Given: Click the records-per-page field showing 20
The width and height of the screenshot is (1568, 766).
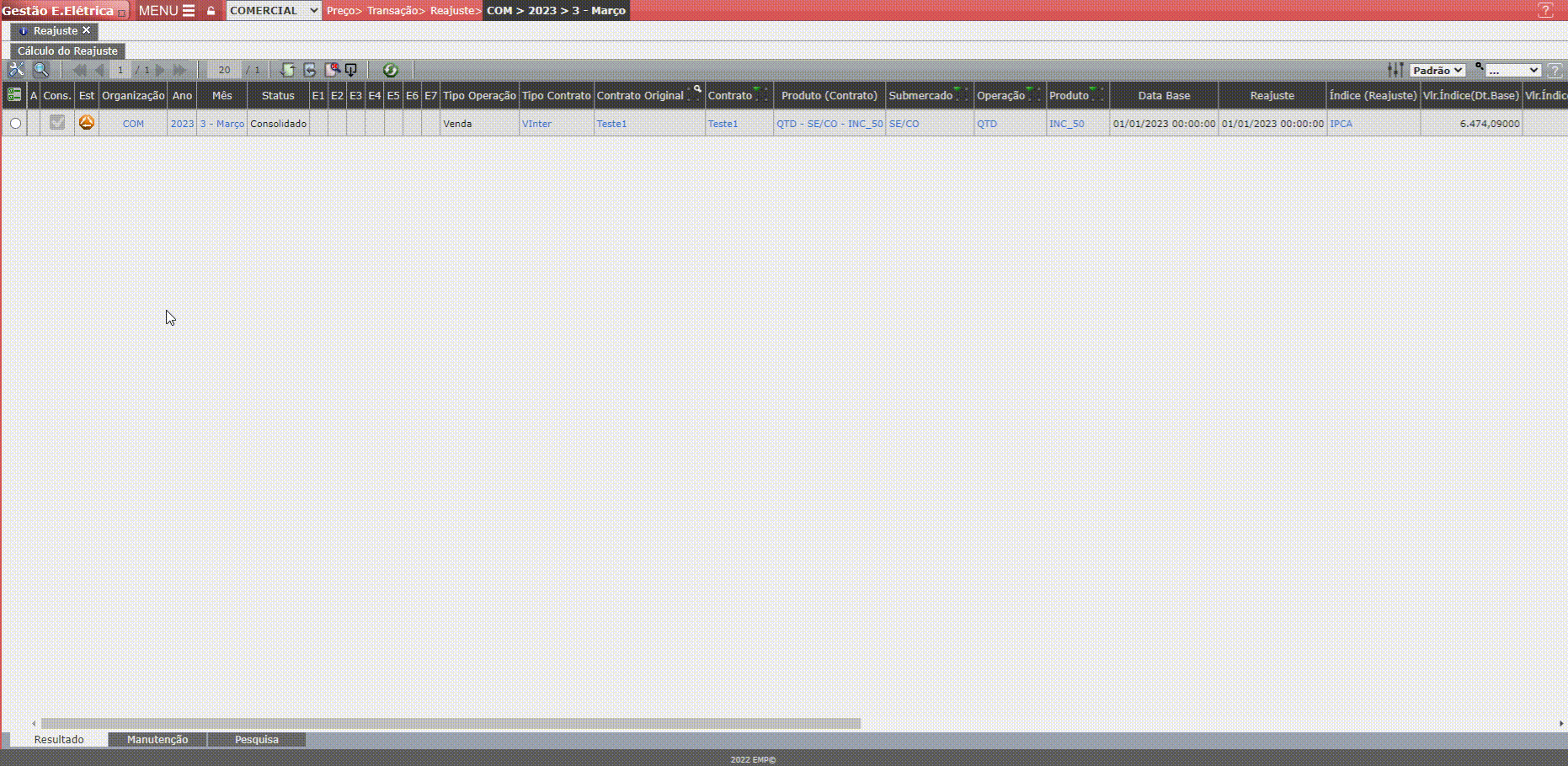Looking at the screenshot, I should coord(224,70).
